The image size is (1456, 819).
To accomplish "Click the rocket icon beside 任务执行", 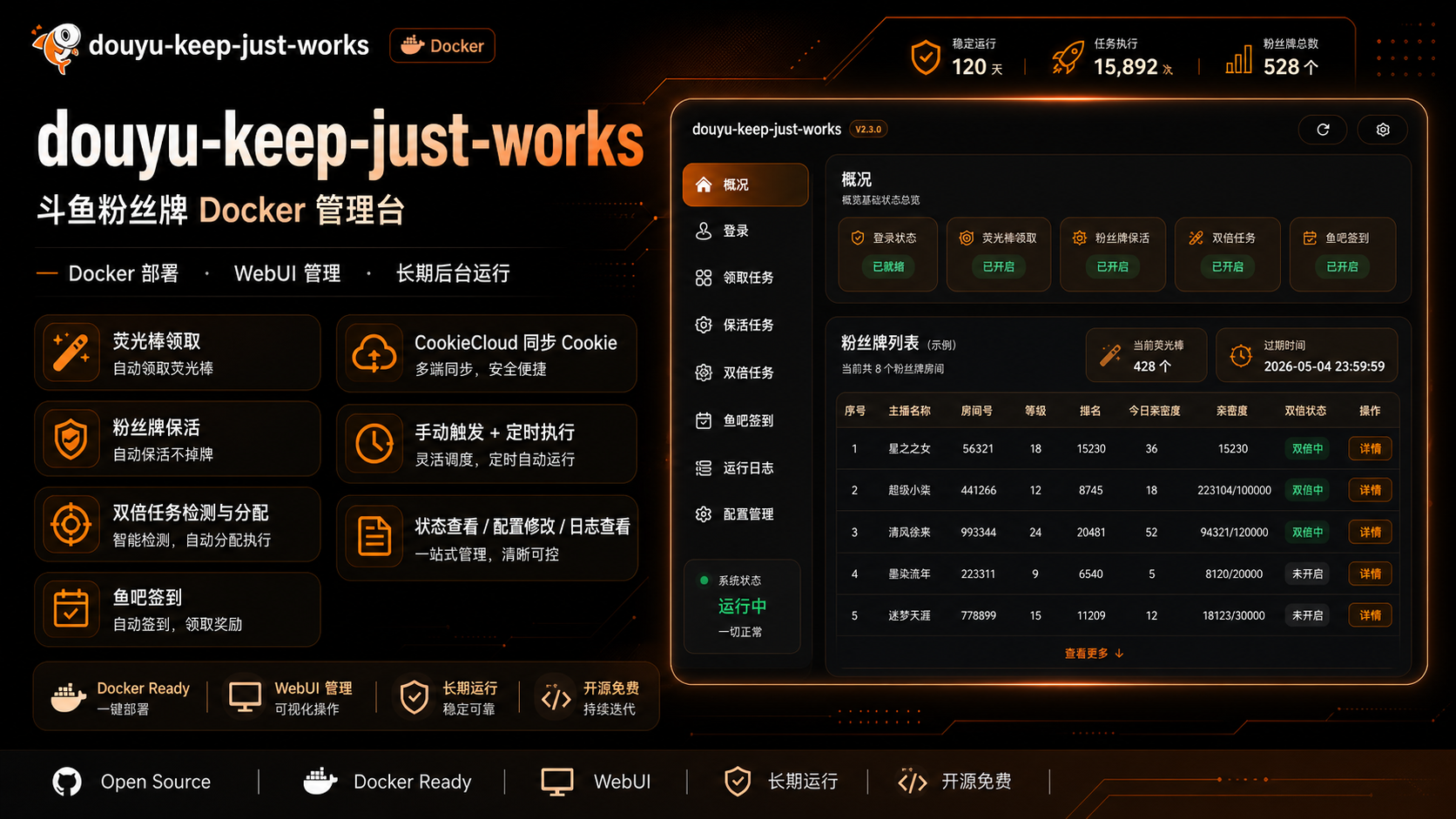I will 1068,57.
